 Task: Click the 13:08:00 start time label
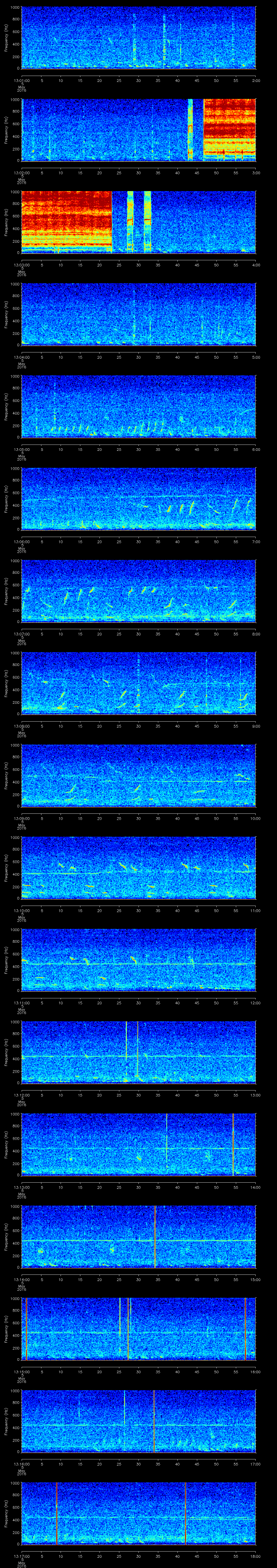tap(21, 726)
